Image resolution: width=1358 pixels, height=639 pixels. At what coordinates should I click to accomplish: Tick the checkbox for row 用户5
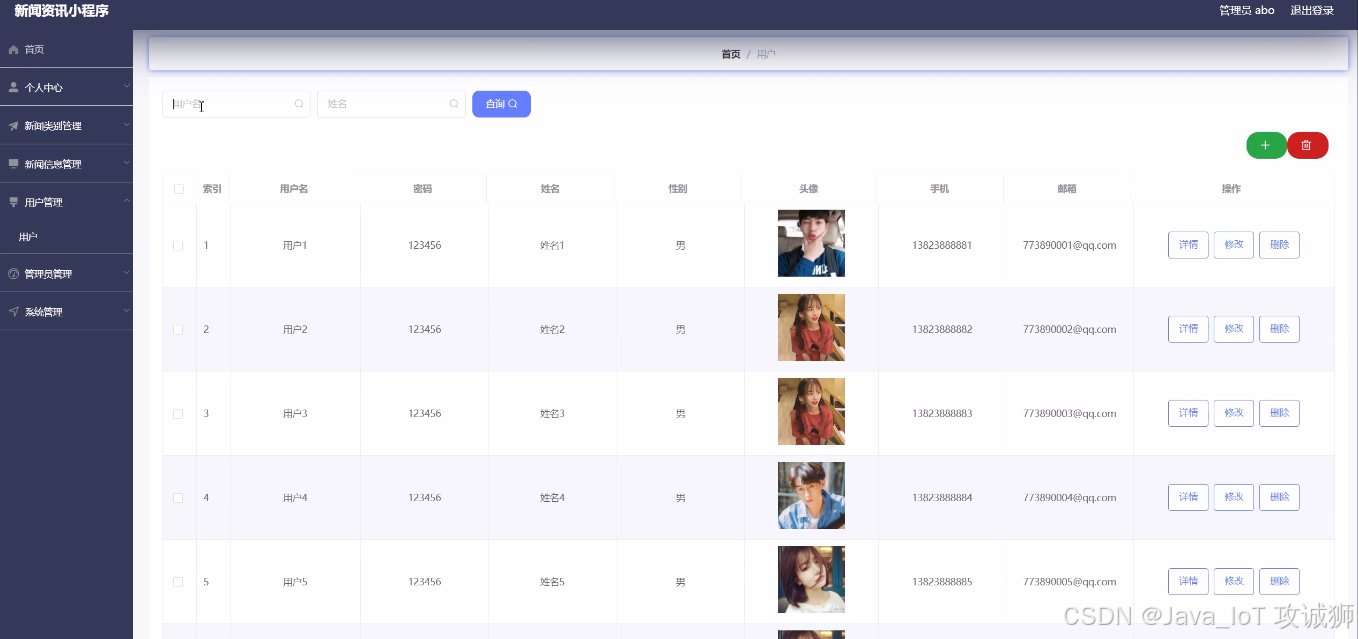tap(179, 581)
